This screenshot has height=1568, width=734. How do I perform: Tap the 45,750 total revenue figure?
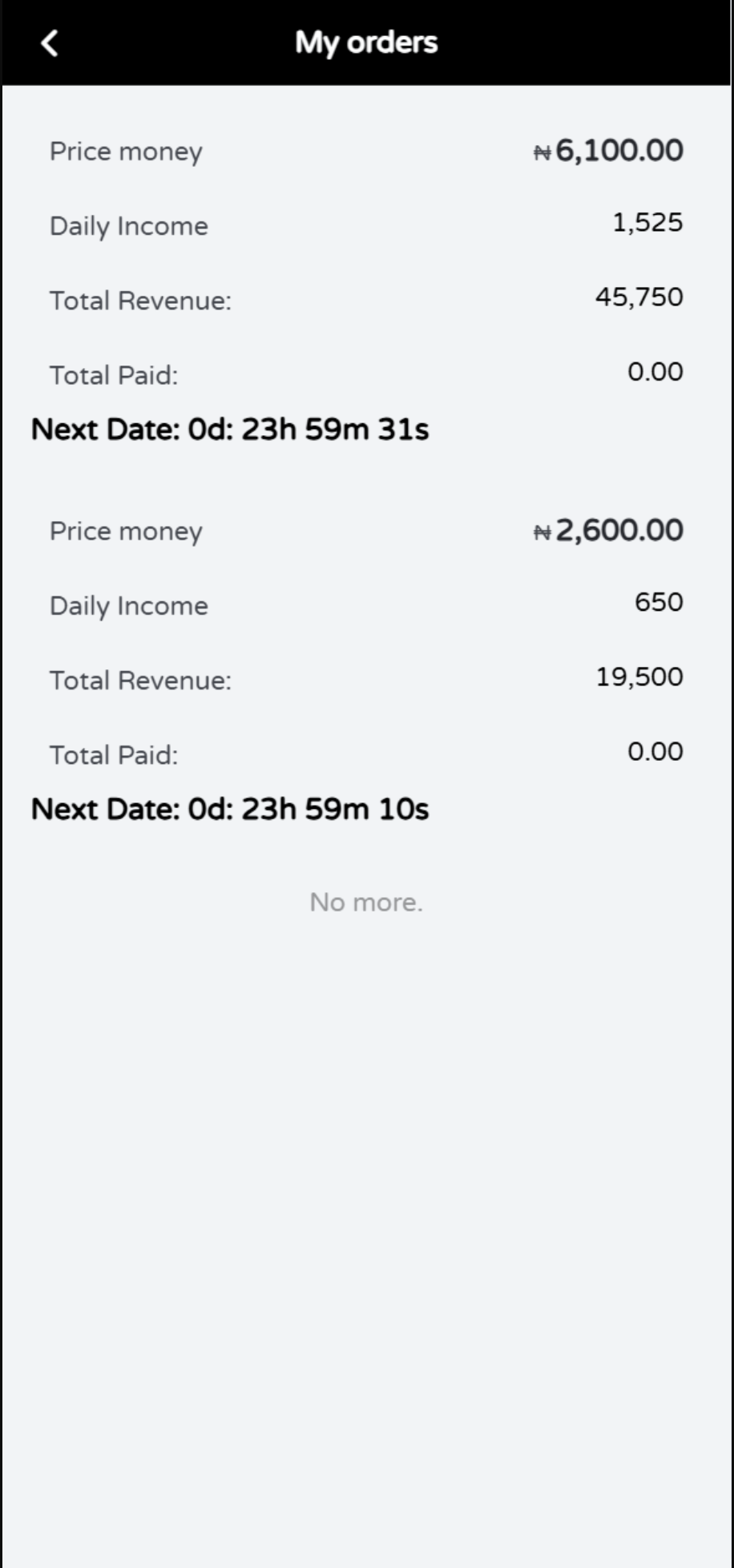[x=639, y=297]
